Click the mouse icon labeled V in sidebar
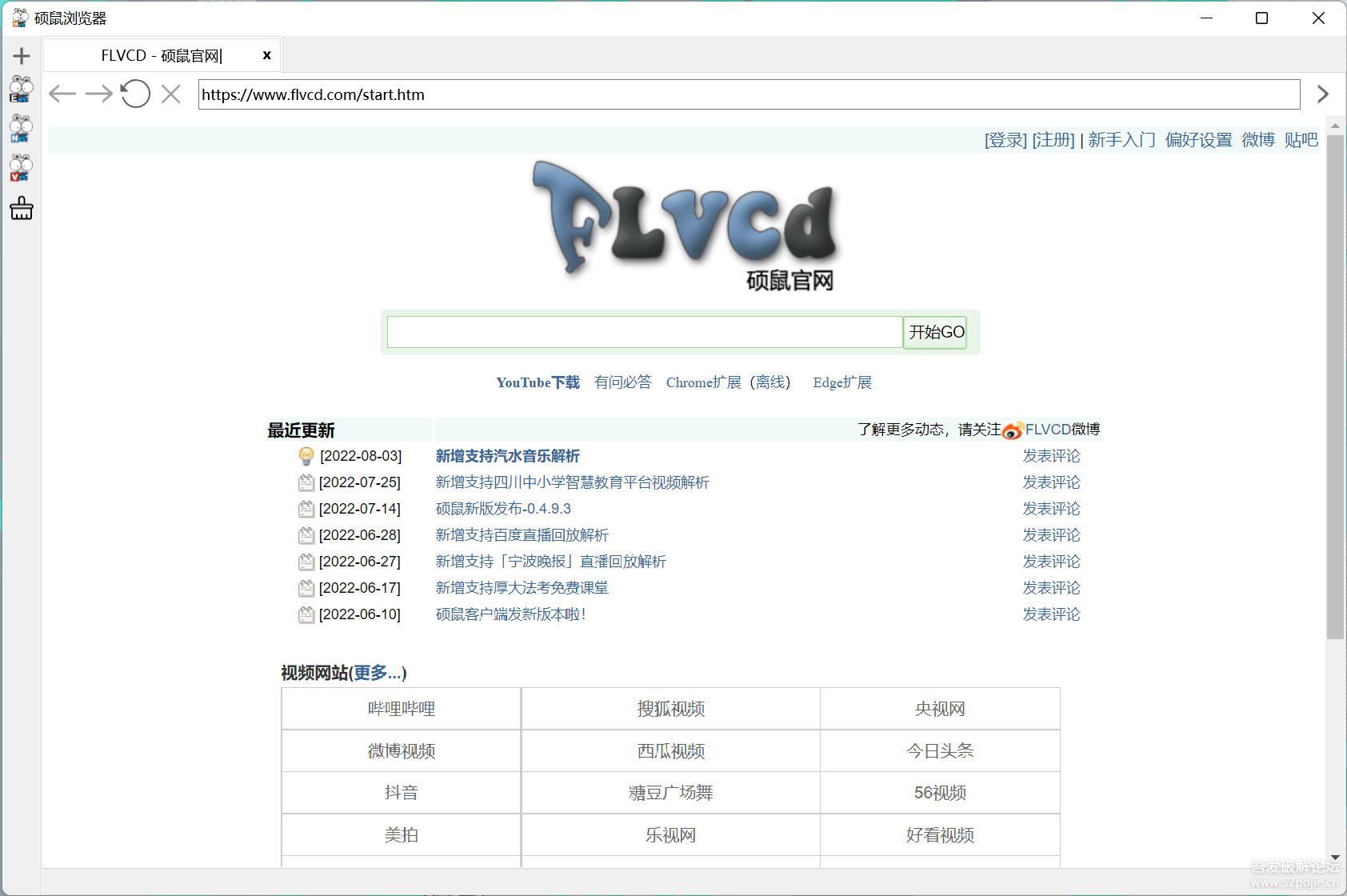The width and height of the screenshot is (1347, 896). click(x=22, y=168)
